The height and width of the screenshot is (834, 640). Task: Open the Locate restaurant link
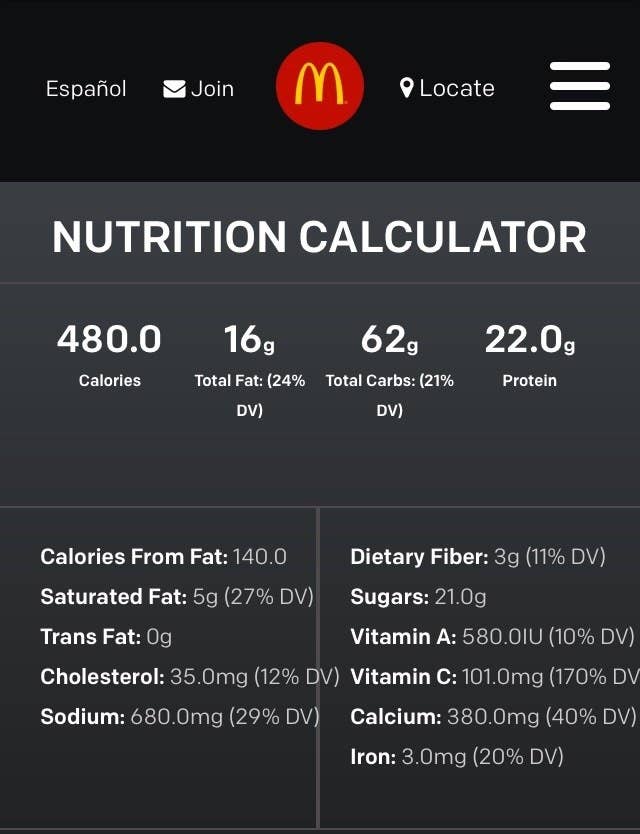[x=447, y=88]
